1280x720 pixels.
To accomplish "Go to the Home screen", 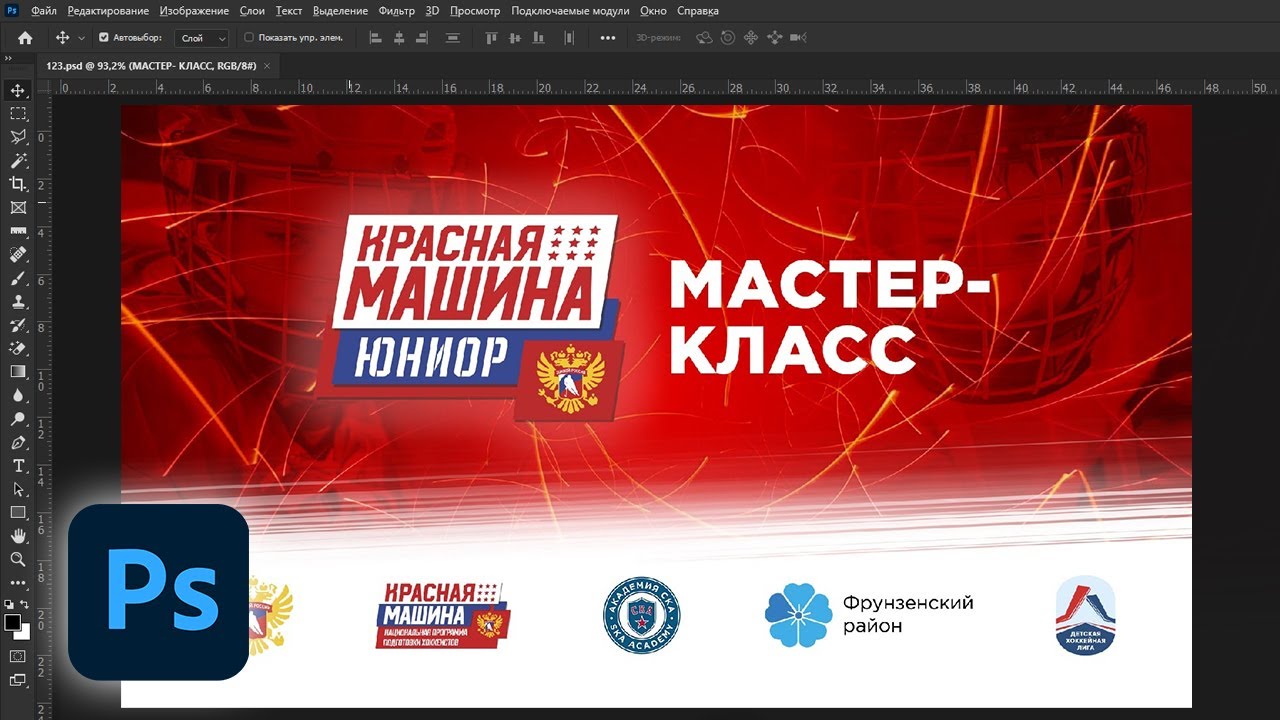I will click(x=25, y=38).
